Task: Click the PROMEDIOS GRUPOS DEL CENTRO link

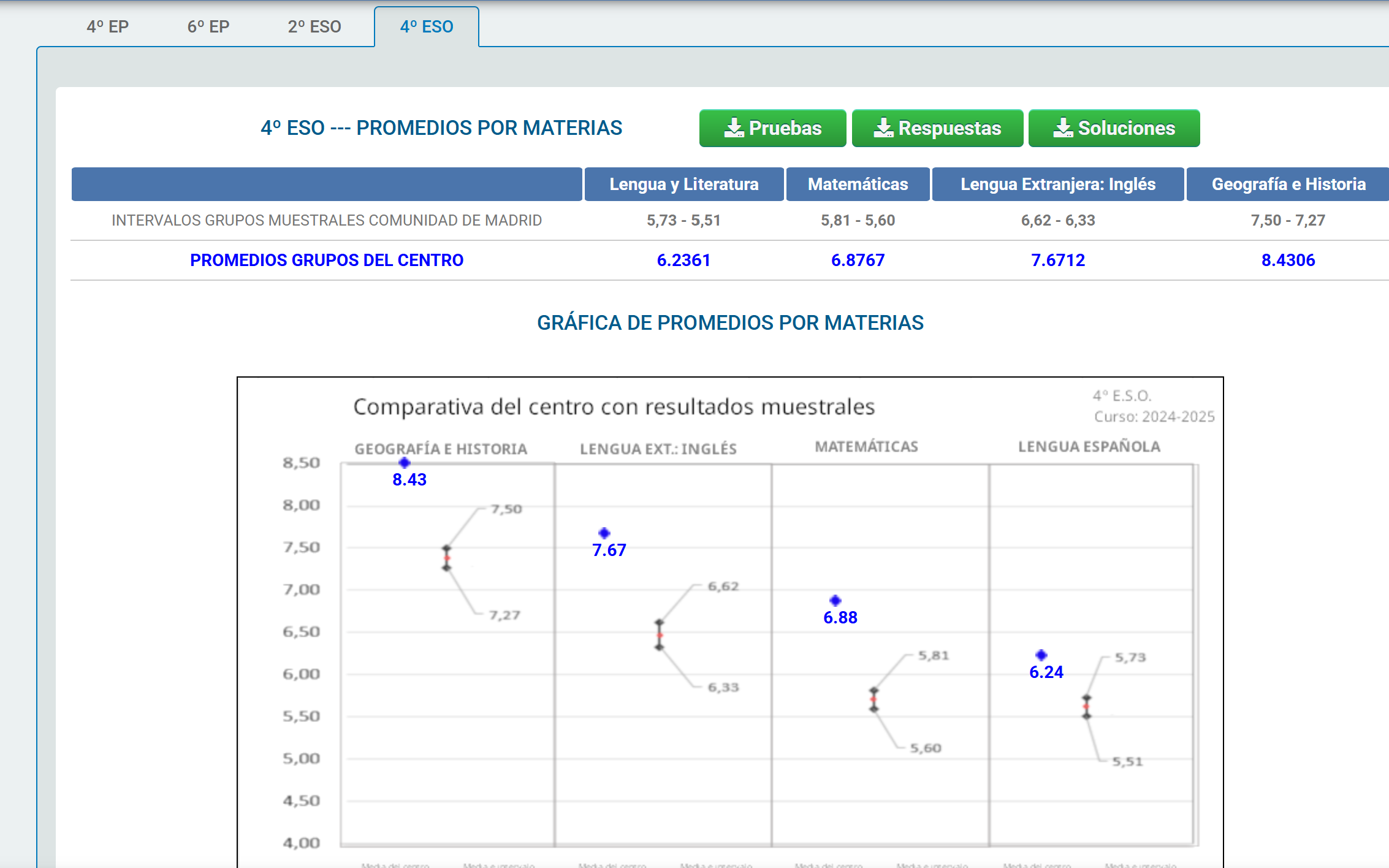Action: [327, 260]
